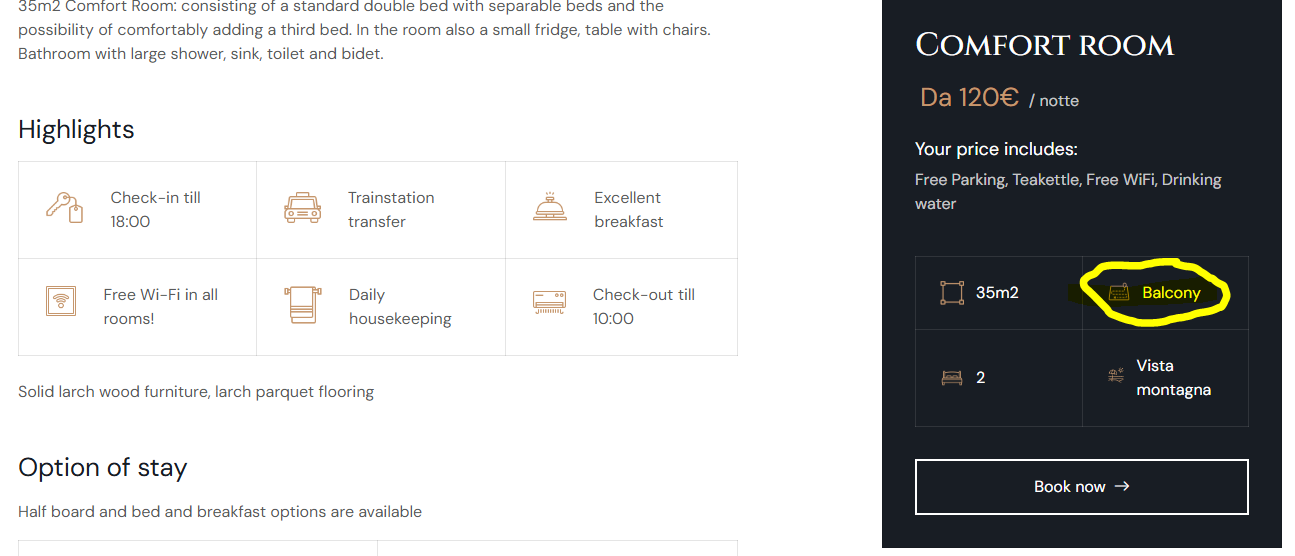Click the taxi icon for Trainstation transfer
This screenshot has width=1295, height=556.
pos(302,208)
